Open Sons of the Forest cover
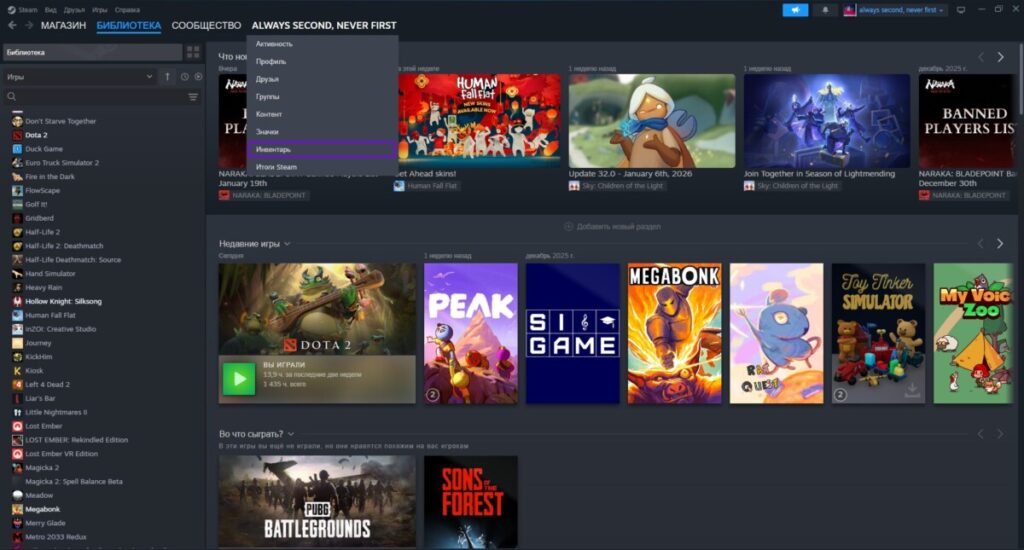The height and width of the screenshot is (550, 1024). (x=471, y=502)
